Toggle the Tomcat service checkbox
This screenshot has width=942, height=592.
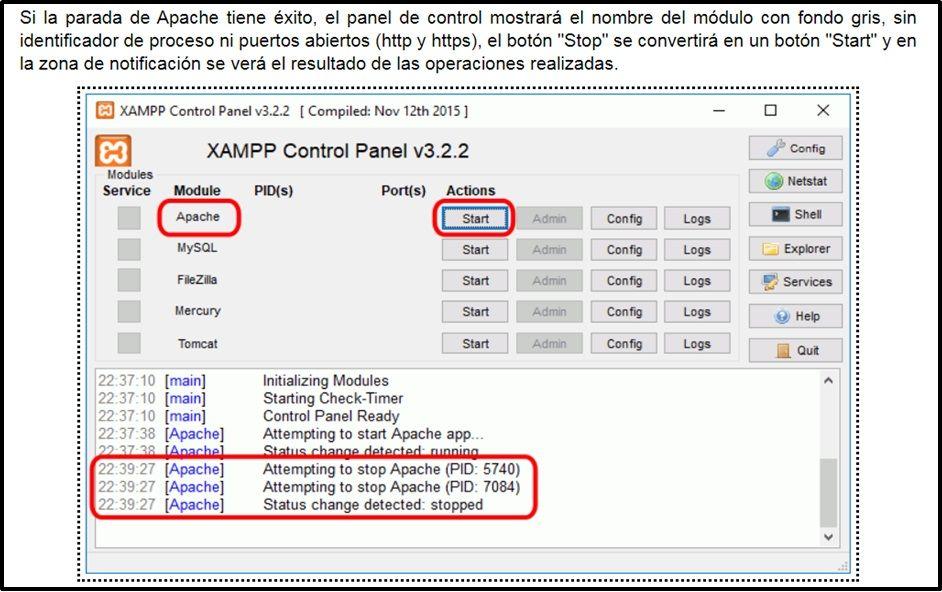pyautogui.click(x=129, y=343)
